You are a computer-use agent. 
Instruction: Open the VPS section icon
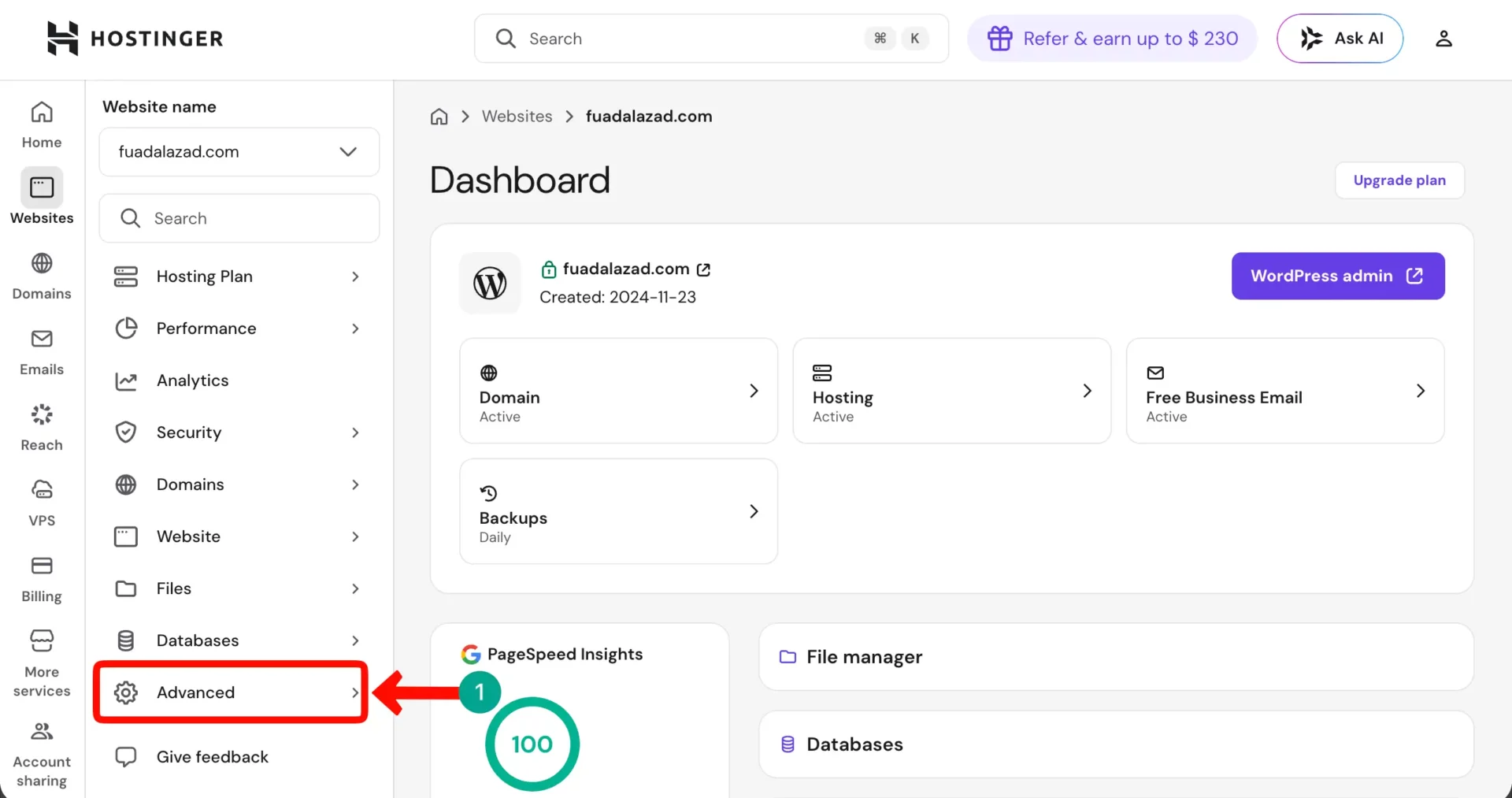[42, 503]
